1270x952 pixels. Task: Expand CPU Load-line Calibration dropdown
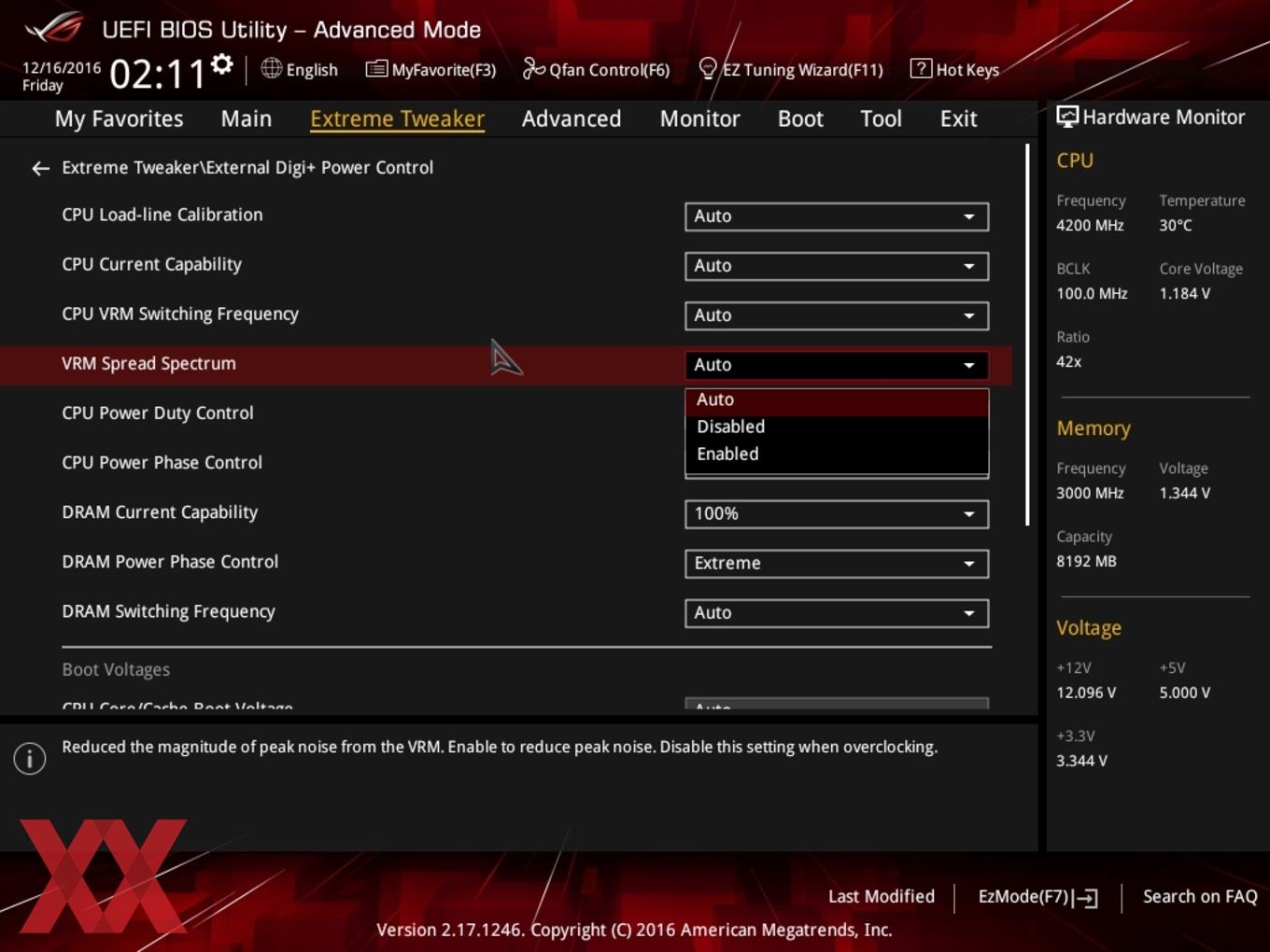(x=837, y=217)
